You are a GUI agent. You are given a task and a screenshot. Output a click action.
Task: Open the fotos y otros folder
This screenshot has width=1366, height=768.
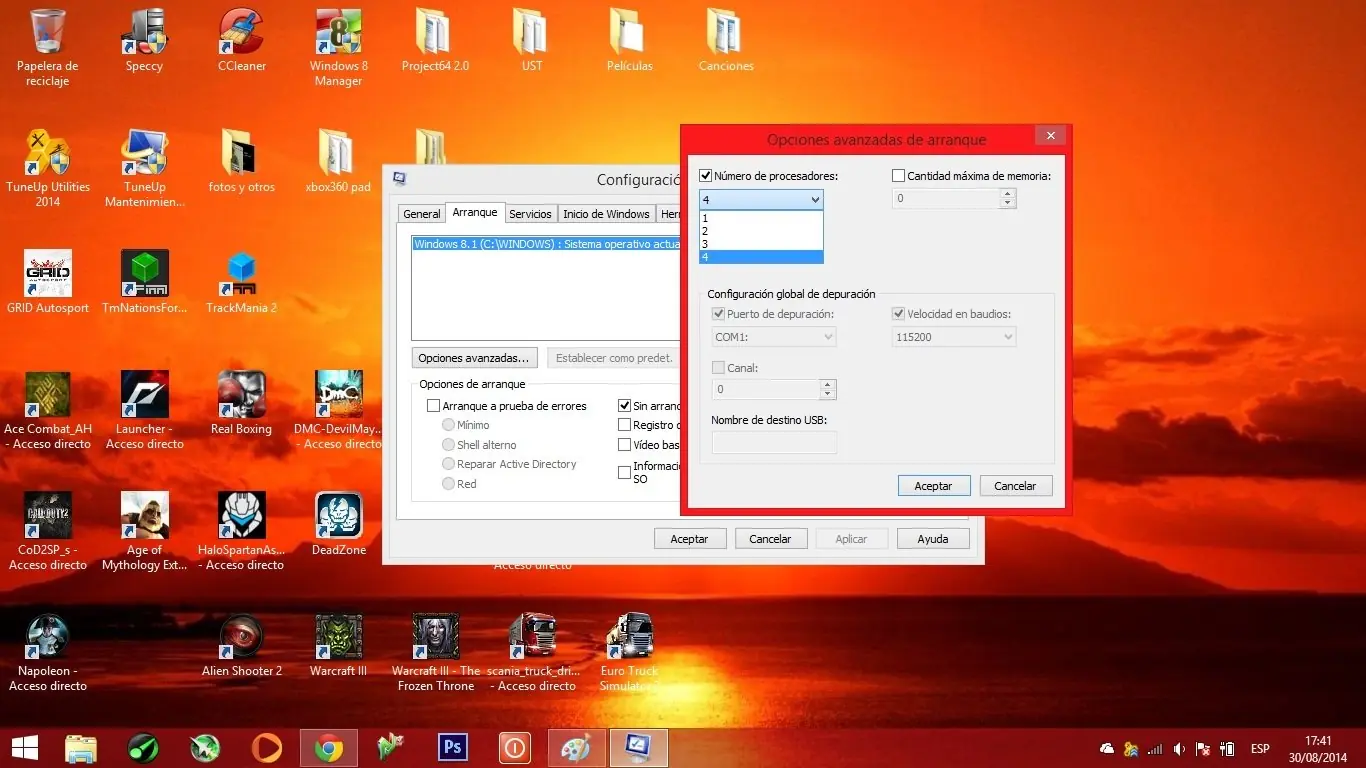click(x=242, y=161)
